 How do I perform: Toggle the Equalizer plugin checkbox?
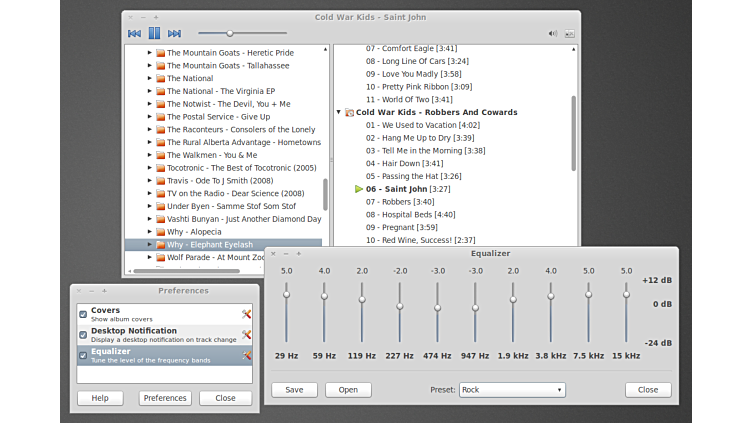pyautogui.click(x=83, y=355)
